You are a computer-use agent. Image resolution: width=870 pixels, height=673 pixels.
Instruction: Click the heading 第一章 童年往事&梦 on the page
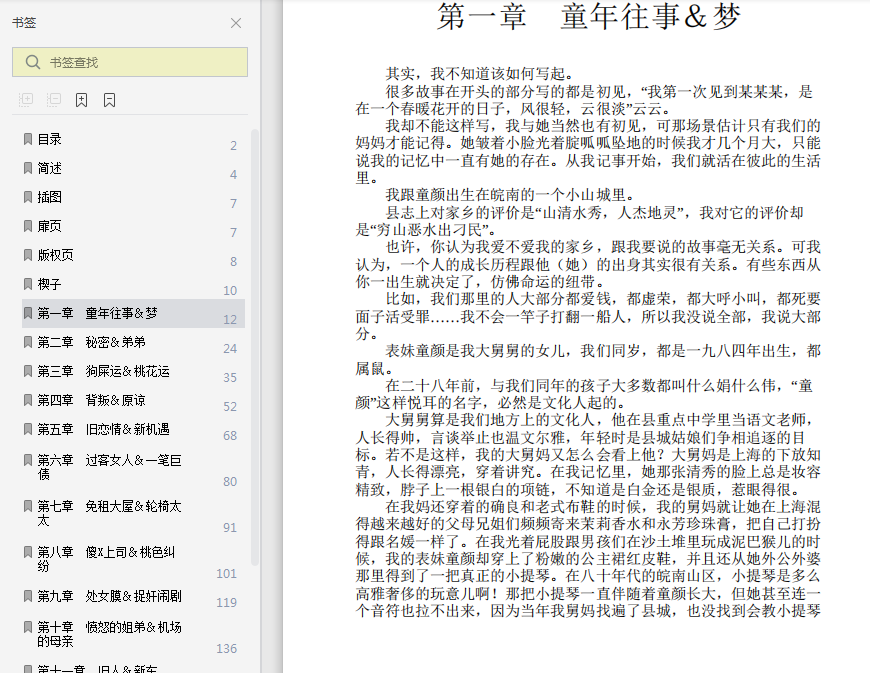click(x=588, y=16)
